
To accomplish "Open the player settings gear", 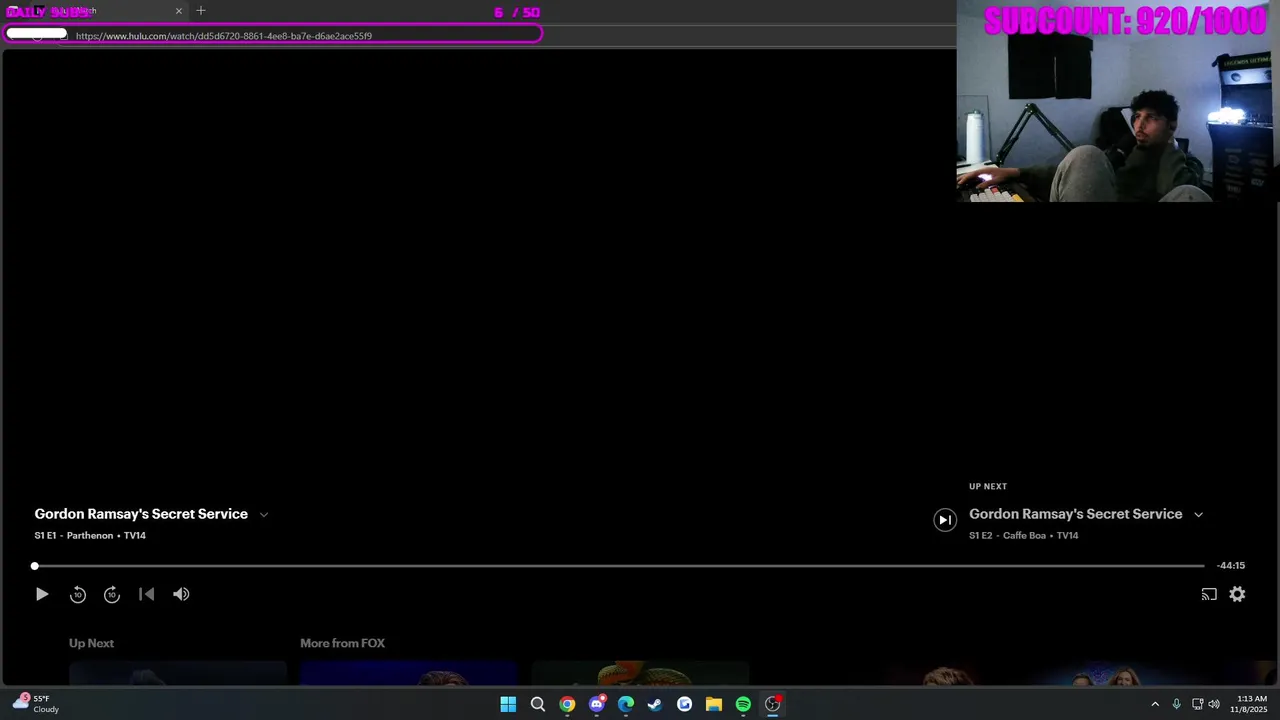I will click(1237, 594).
